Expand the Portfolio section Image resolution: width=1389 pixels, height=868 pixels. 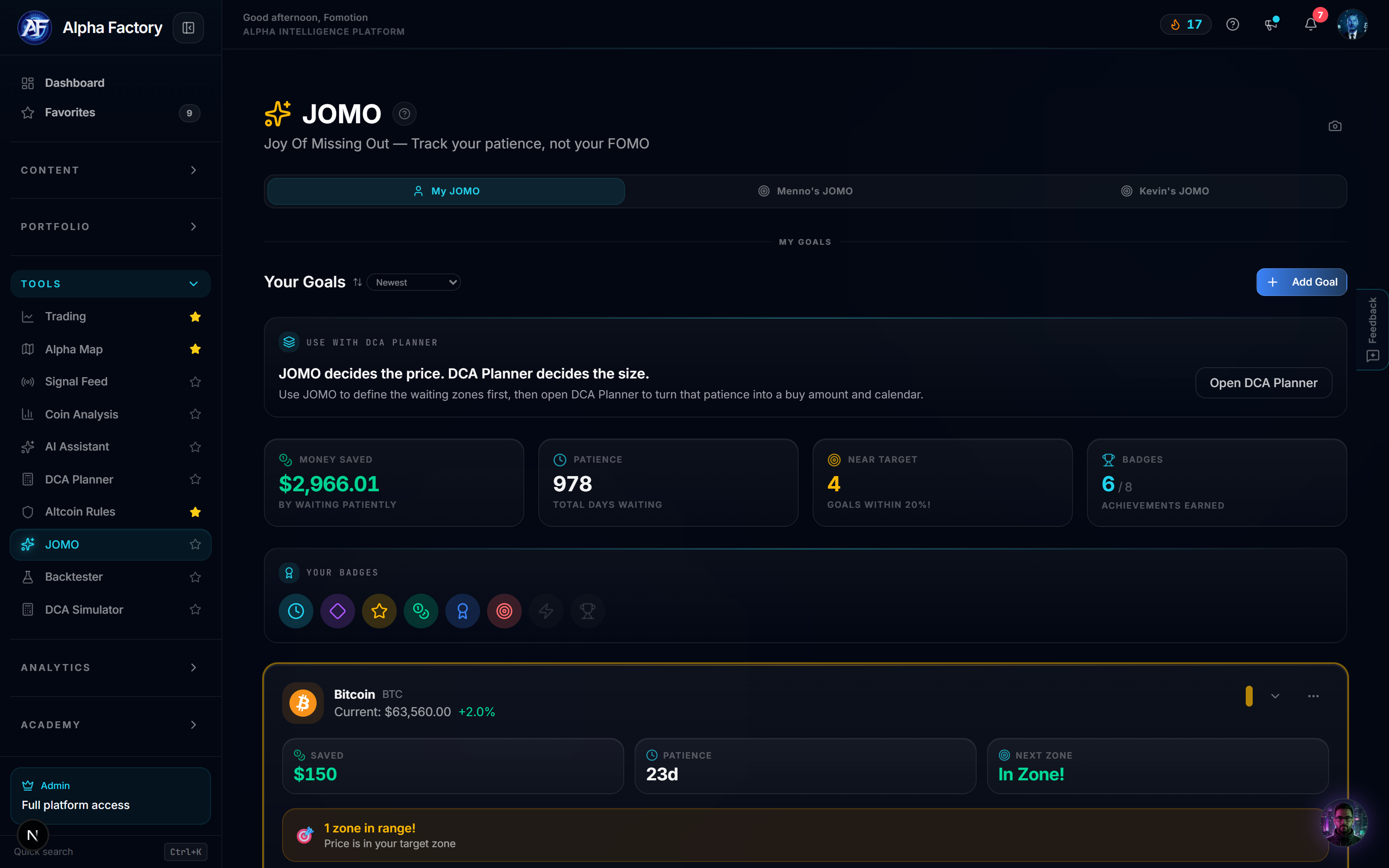click(111, 227)
